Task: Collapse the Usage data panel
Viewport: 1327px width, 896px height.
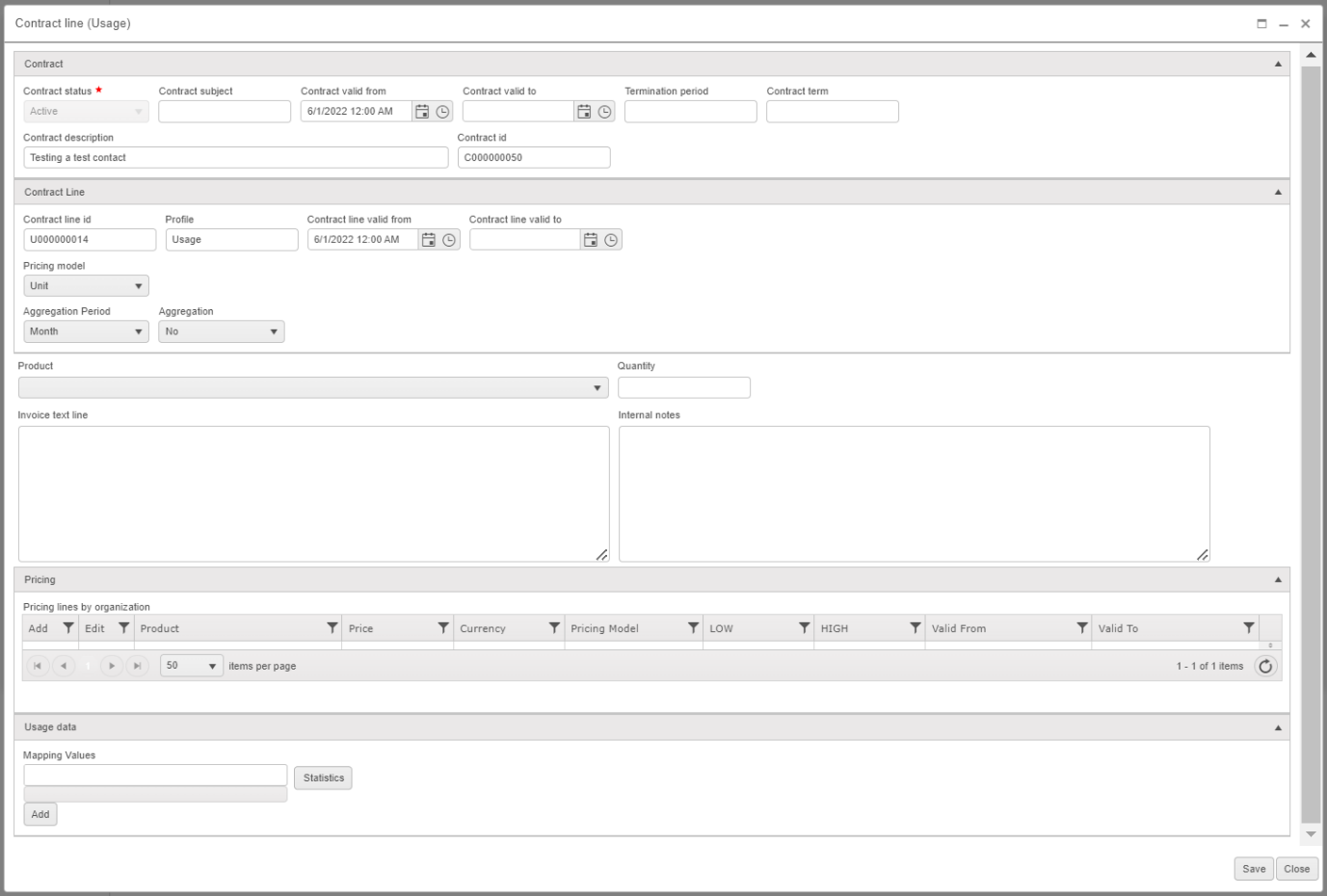Action: 1278,727
